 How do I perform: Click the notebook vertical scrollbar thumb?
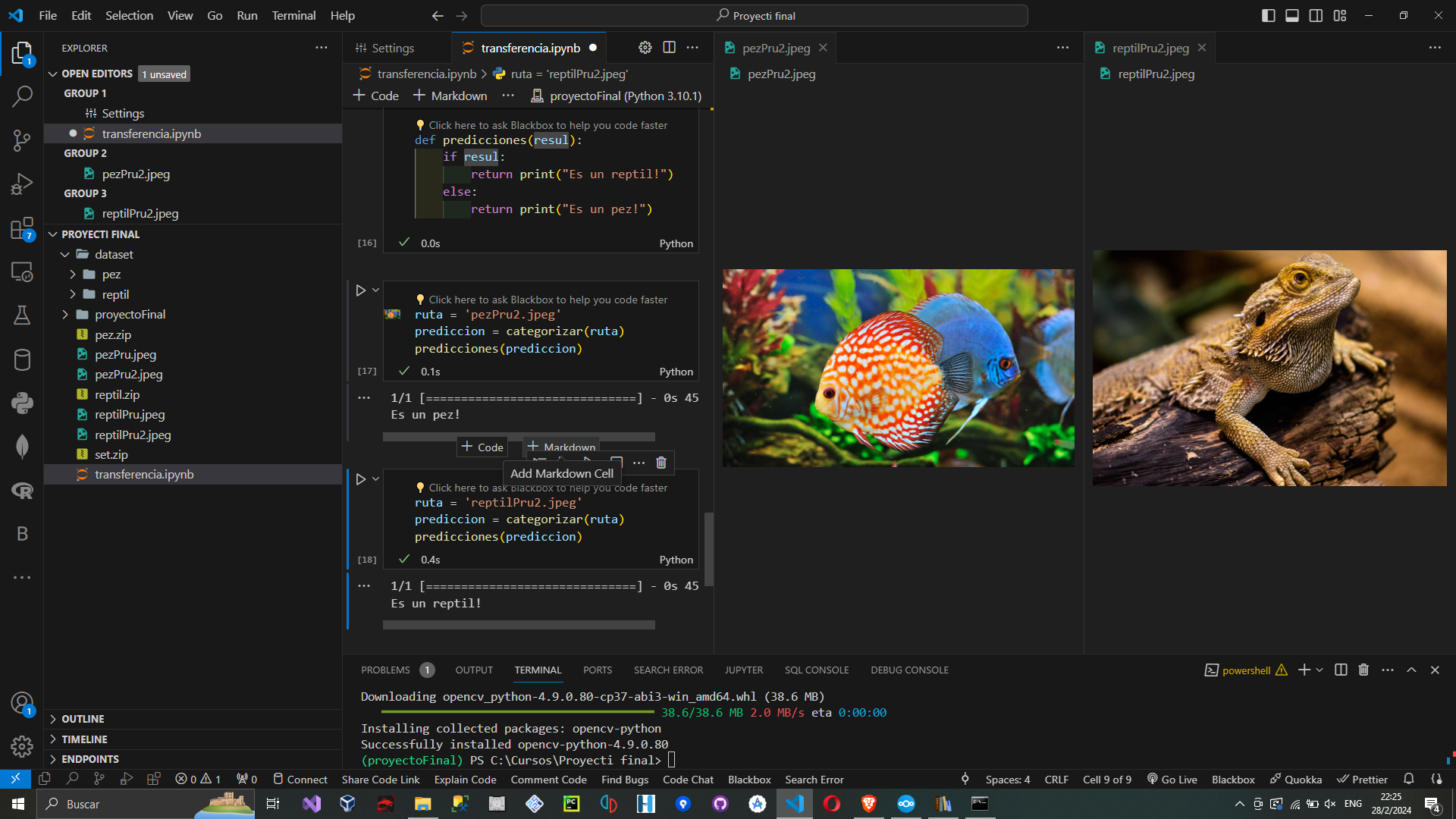point(709,549)
